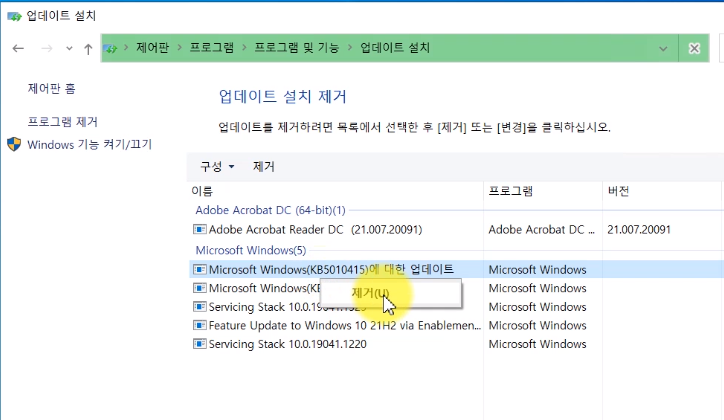Screen dimensions: 724x420
Task: Click the Adobe Acrobat Reader DC row icon
Action: tap(199, 229)
